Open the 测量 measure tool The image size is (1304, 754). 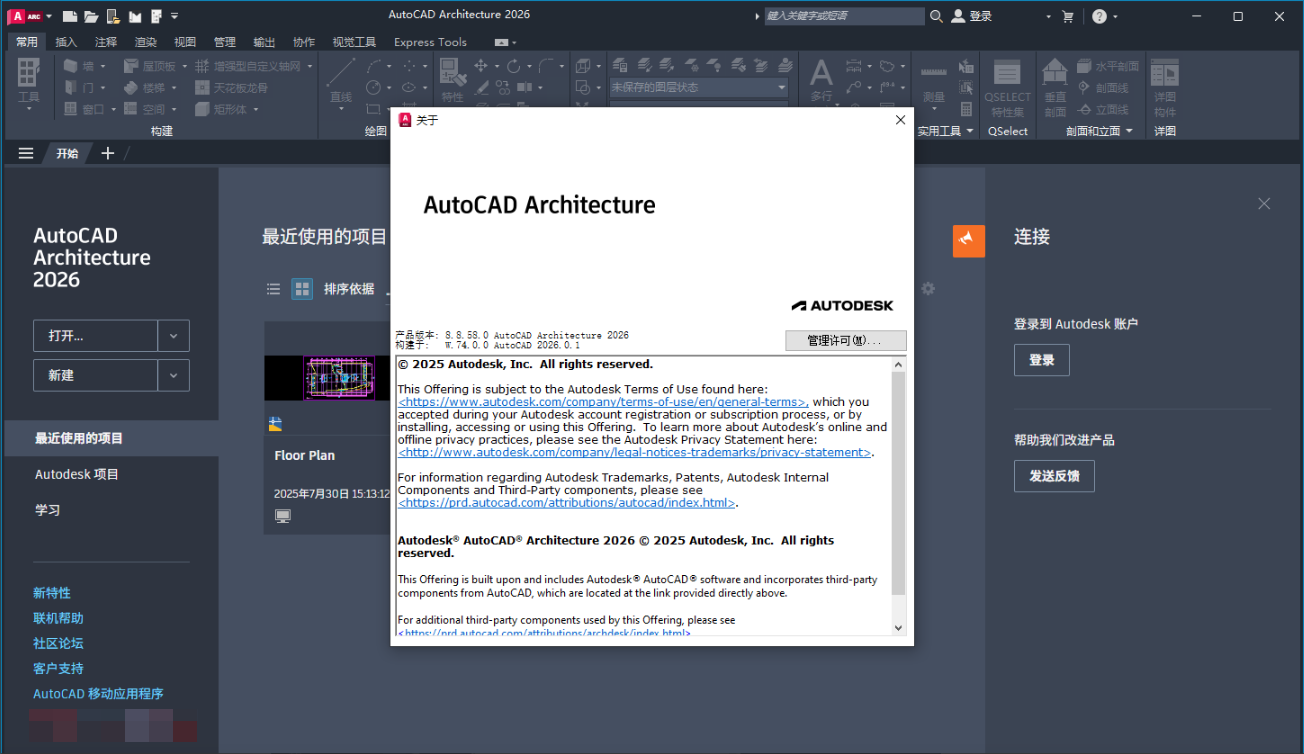pyautogui.click(x=934, y=78)
